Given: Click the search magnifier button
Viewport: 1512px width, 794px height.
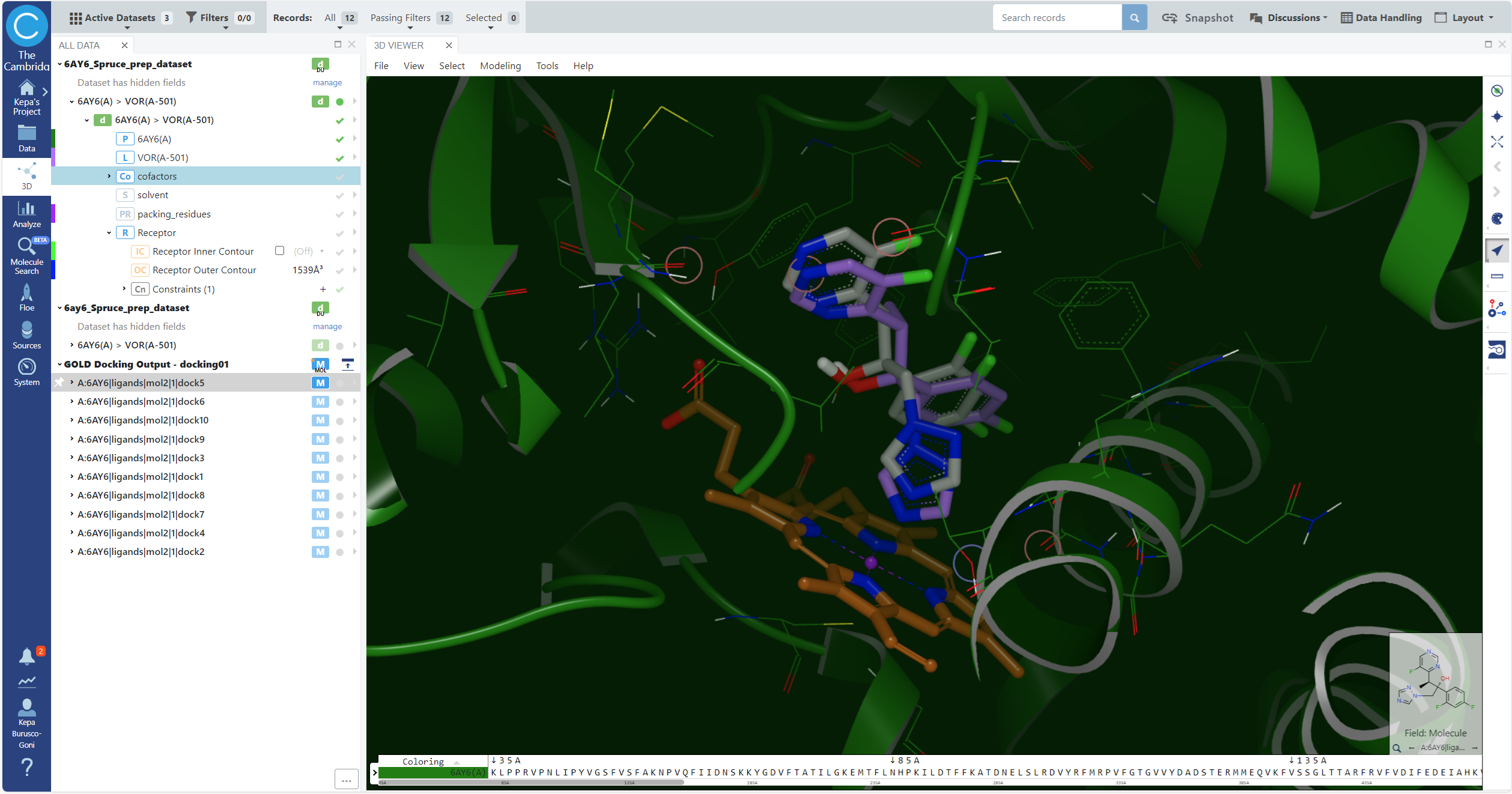Looking at the screenshot, I should tap(1134, 17).
